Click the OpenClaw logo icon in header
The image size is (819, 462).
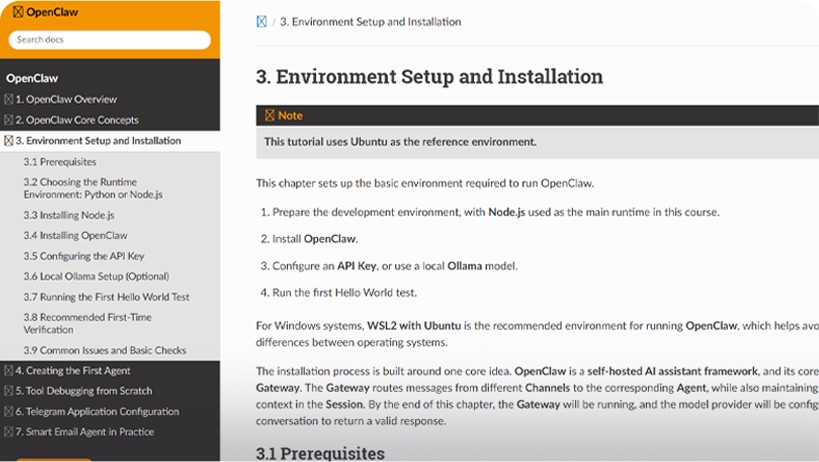coord(18,12)
